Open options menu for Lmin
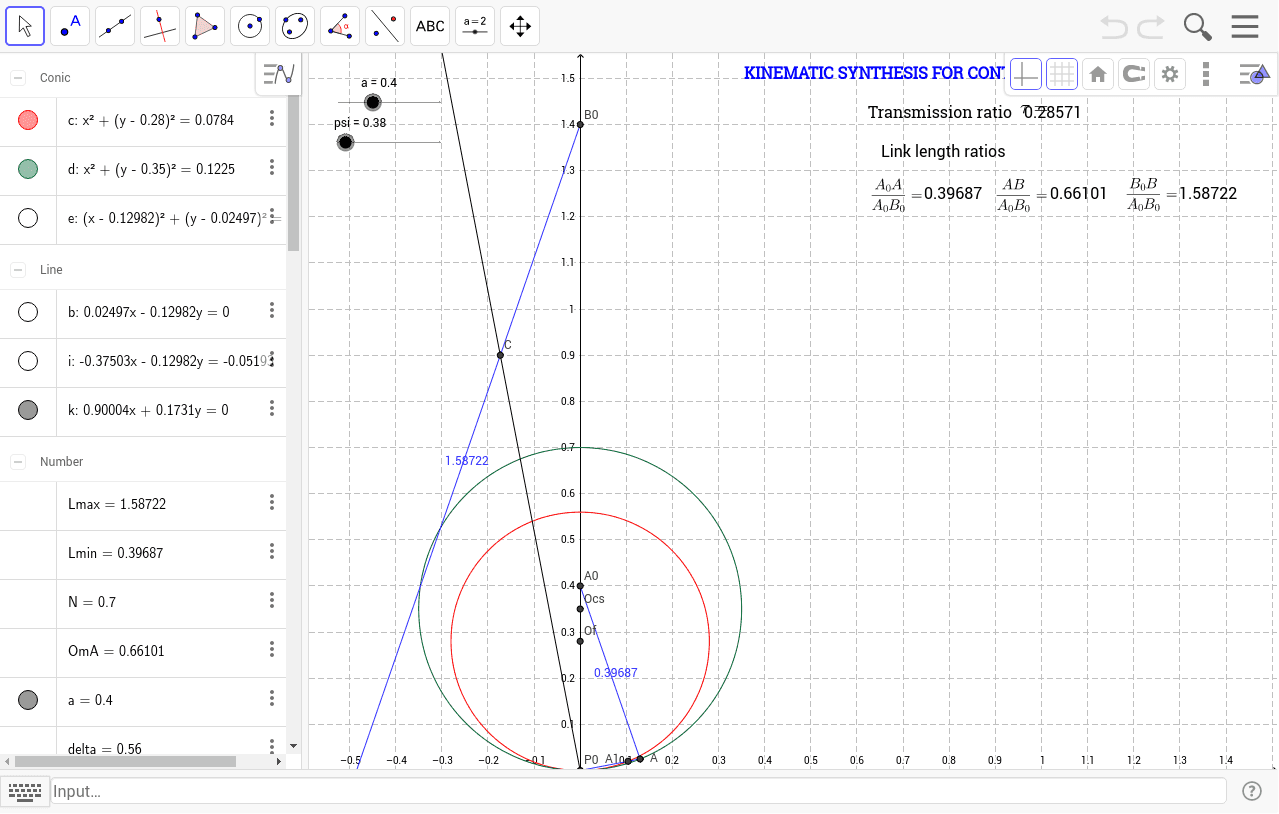This screenshot has height=814, width=1279. click(x=271, y=551)
